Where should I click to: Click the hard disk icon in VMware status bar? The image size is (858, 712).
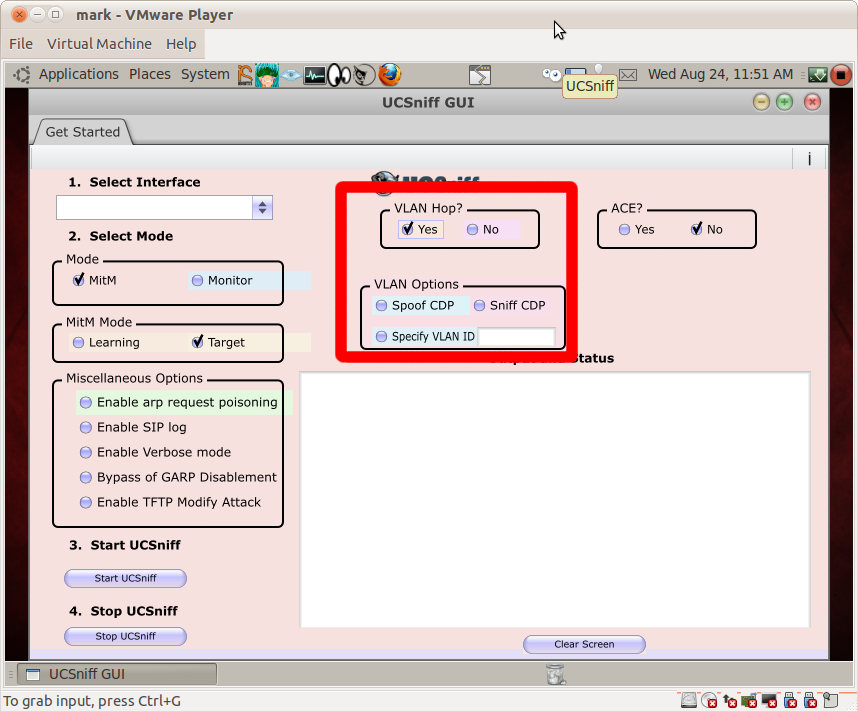689,701
